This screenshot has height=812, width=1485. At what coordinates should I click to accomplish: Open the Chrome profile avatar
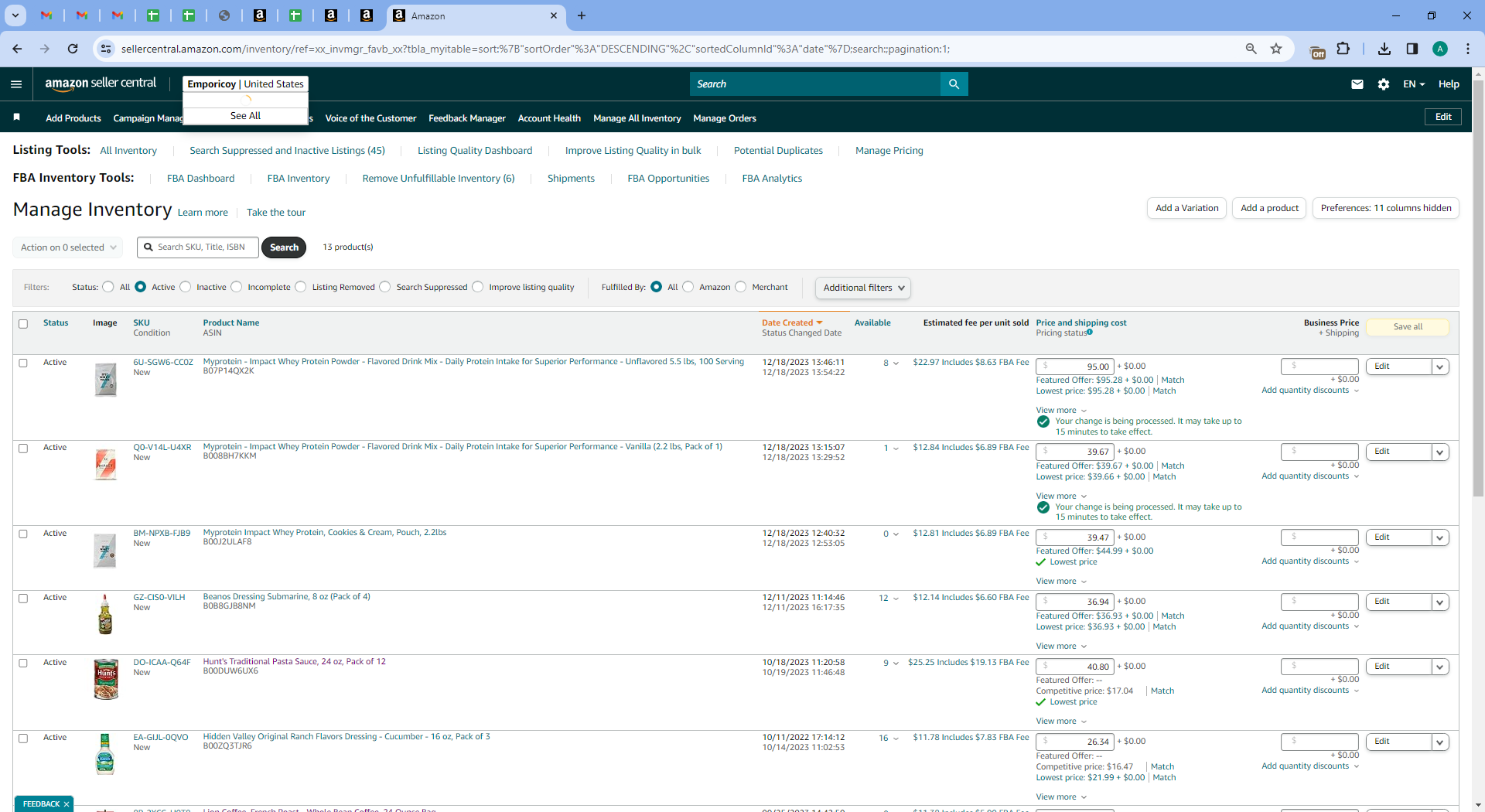pos(1440,49)
